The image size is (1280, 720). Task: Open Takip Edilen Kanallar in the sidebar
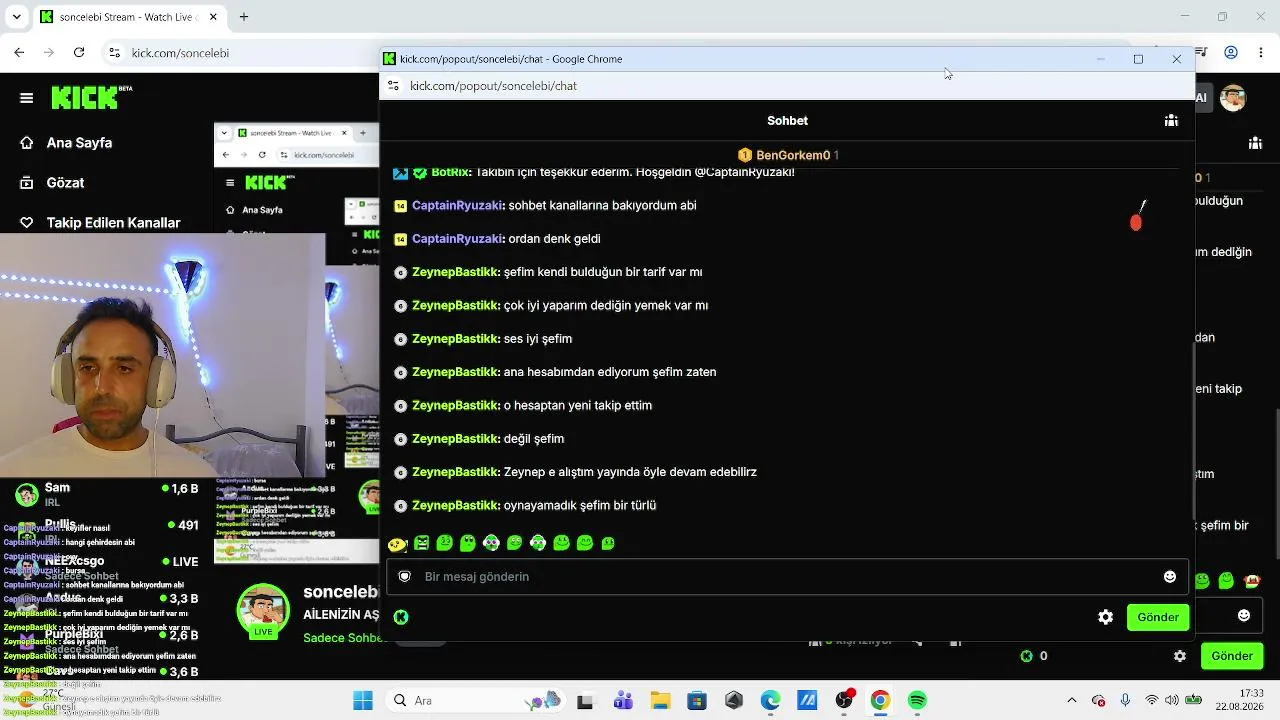click(x=100, y=223)
